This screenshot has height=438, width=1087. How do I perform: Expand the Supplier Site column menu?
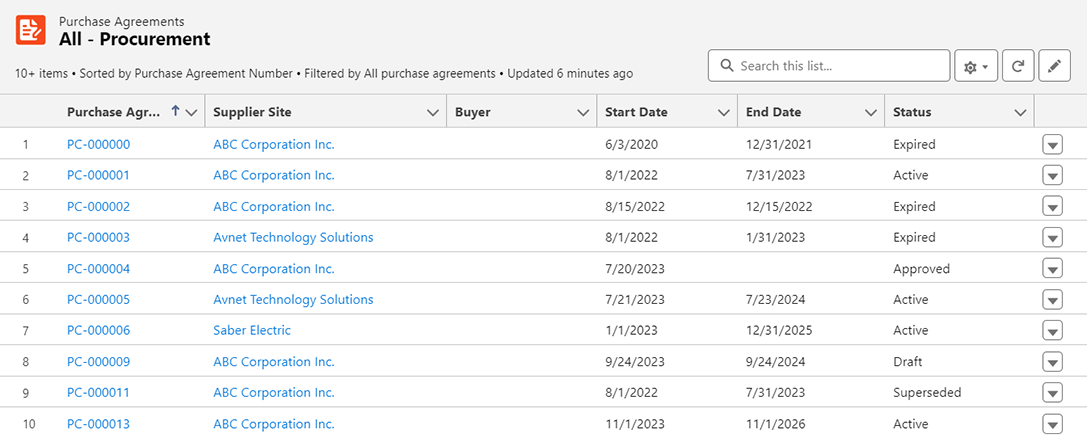click(x=433, y=113)
